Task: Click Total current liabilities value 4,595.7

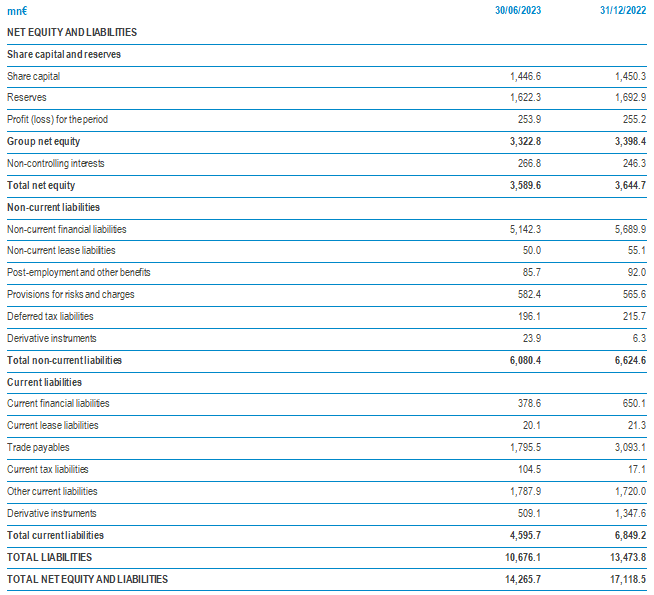Action: [525, 535]
